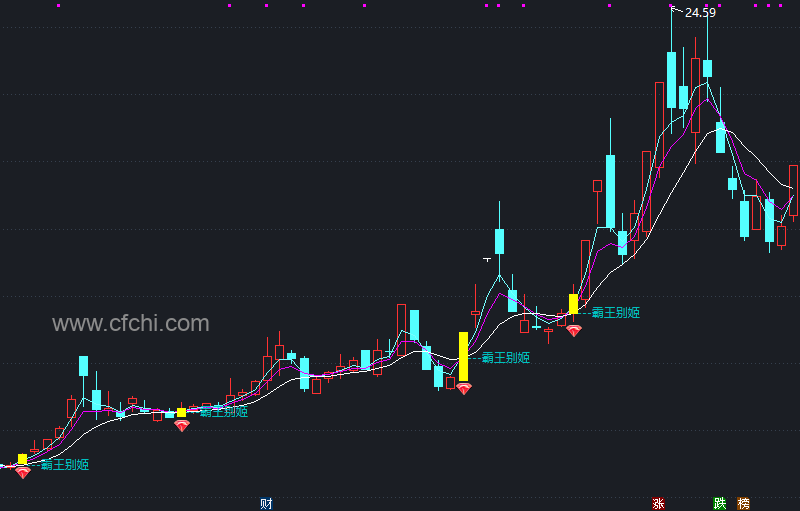Click red diamond left of second-lowest 霸王别姬 label
Screen dimensions: 800x511
[182, 425]
